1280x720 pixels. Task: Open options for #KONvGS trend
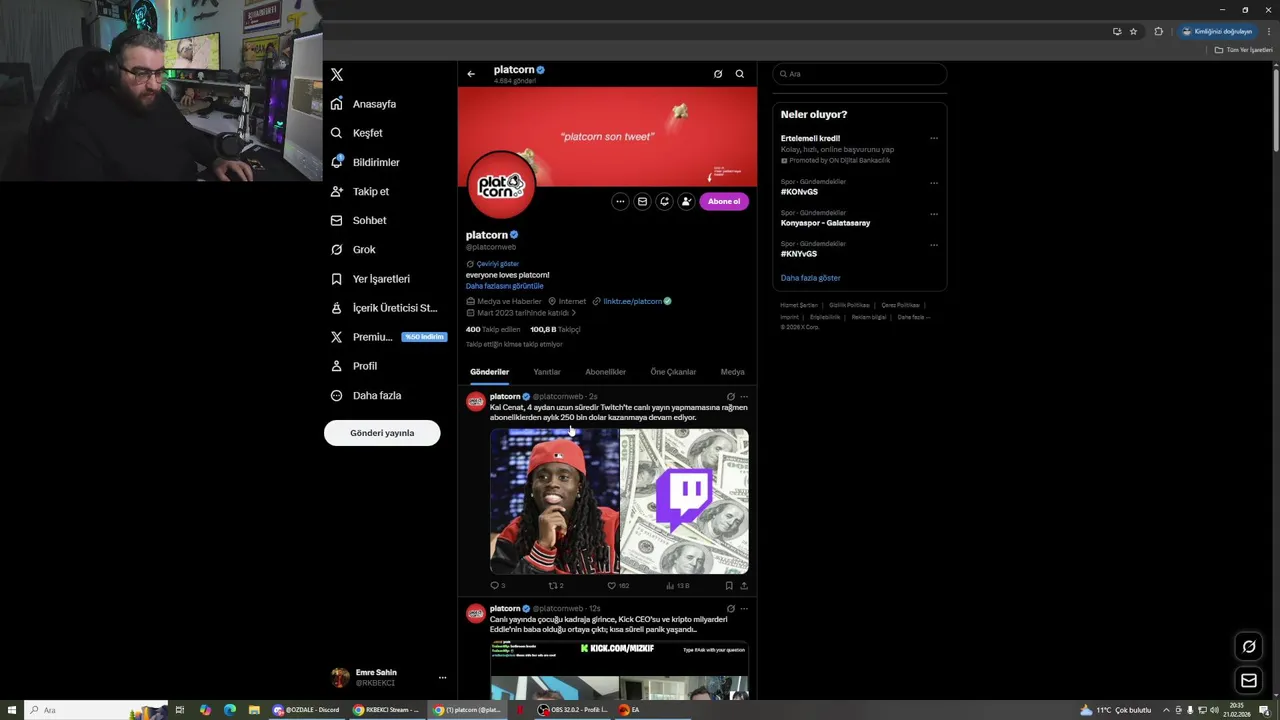[934, 183]
